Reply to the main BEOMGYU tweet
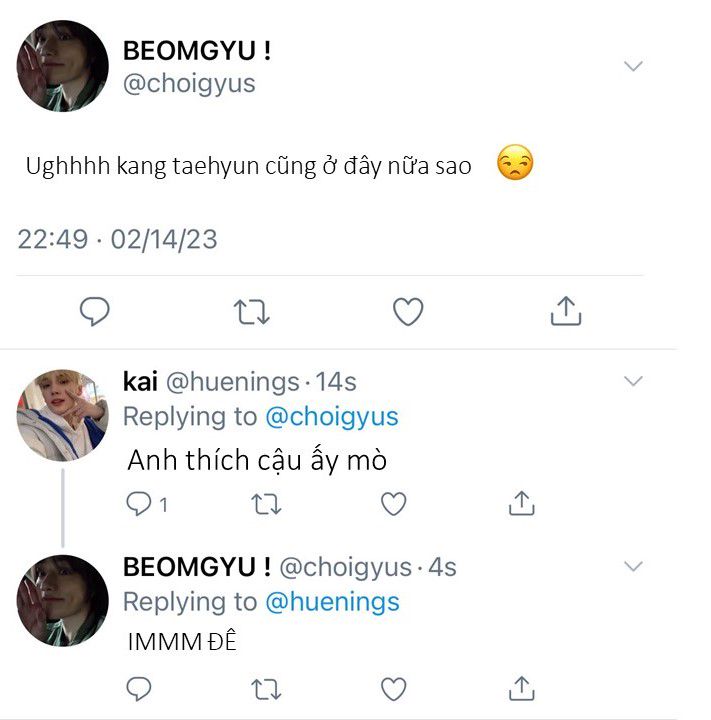Viewport: 711px width, 720px height. click(94, 312)
